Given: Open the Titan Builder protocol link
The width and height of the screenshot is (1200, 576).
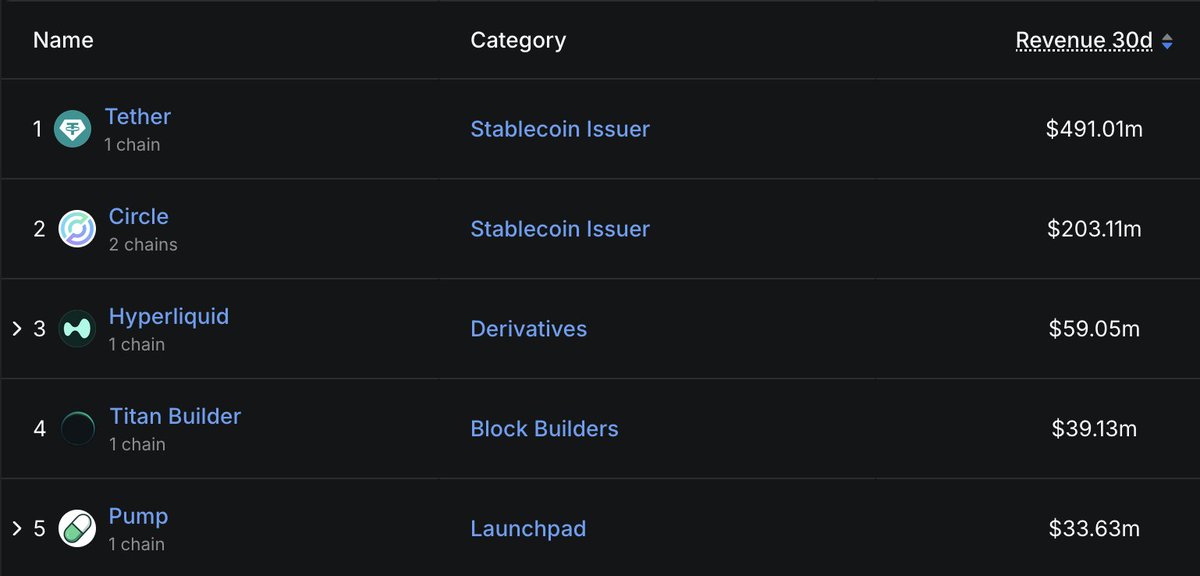Looking at the screenshot, I should pos(175,416).
